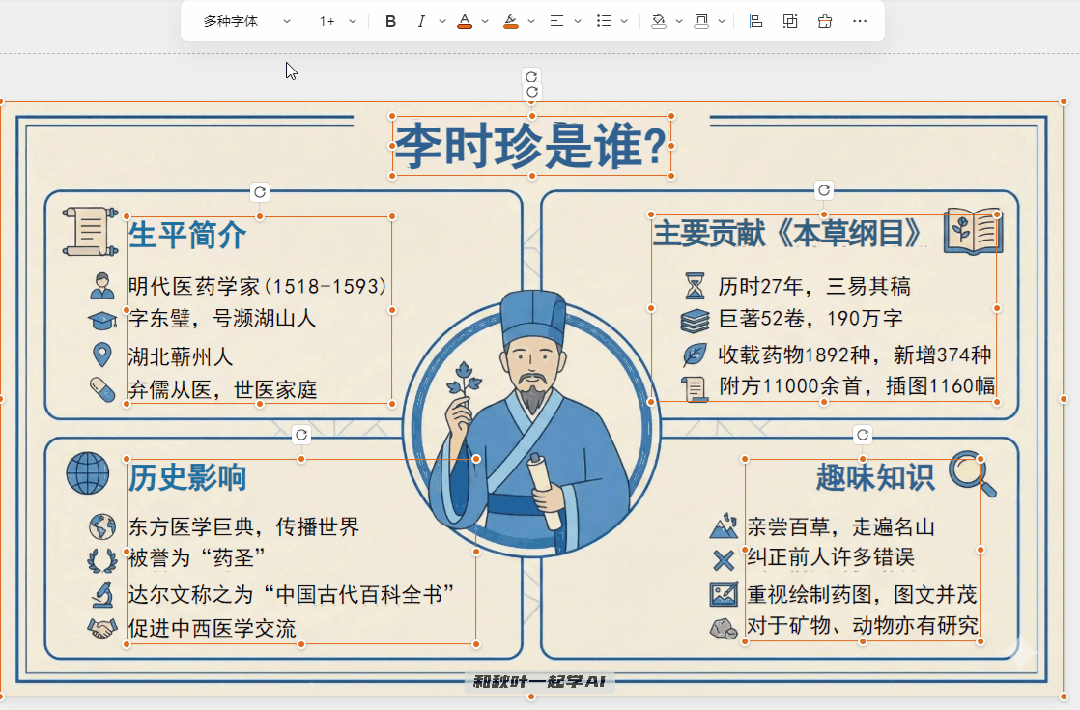Click the Align Objects icon
The image size is (1080, 710).
pos(754,20)
